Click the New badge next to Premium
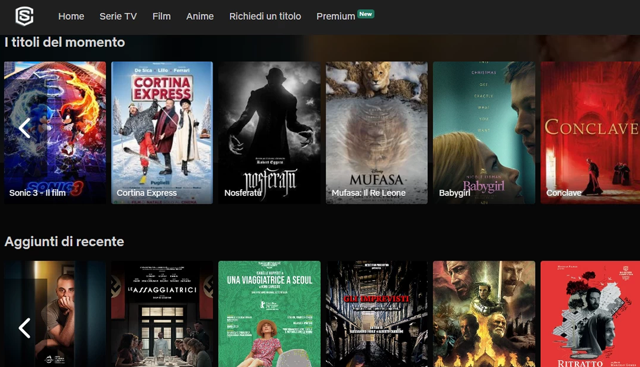Viewport: 640px width, 367px height. [365, 14]
